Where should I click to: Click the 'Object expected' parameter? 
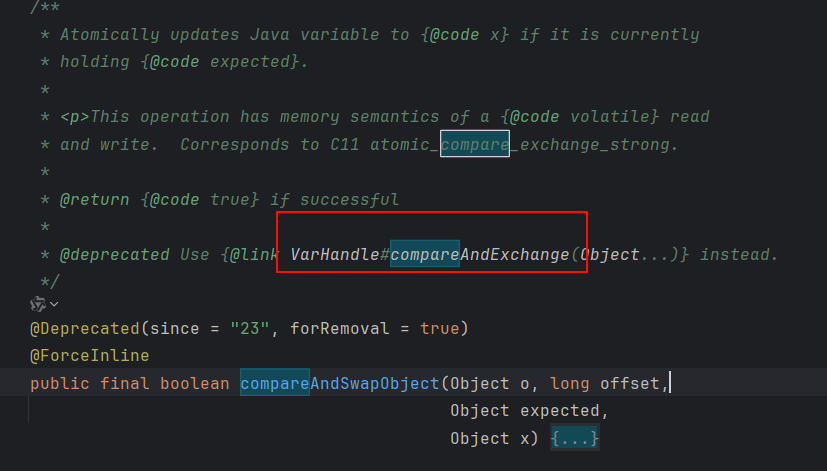point(525,410)
